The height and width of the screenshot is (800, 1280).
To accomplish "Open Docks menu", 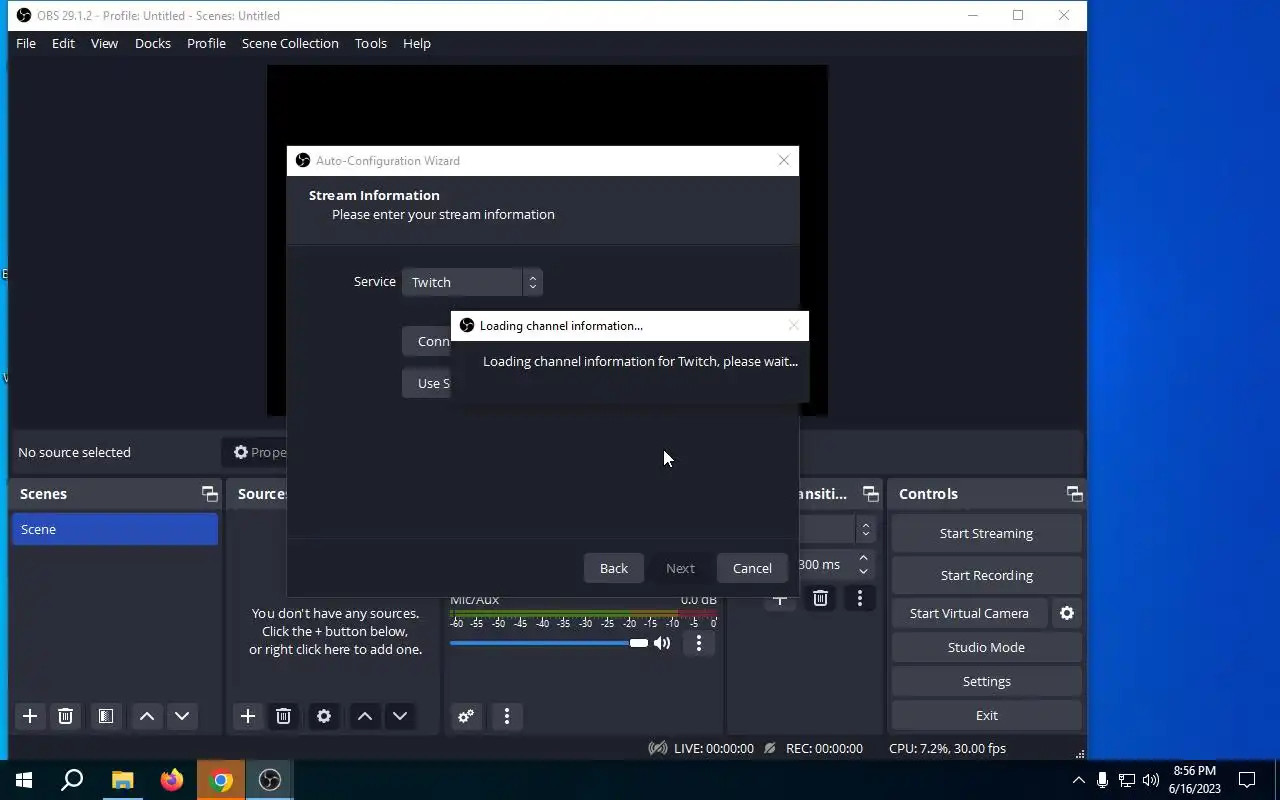I will (153, 43).
